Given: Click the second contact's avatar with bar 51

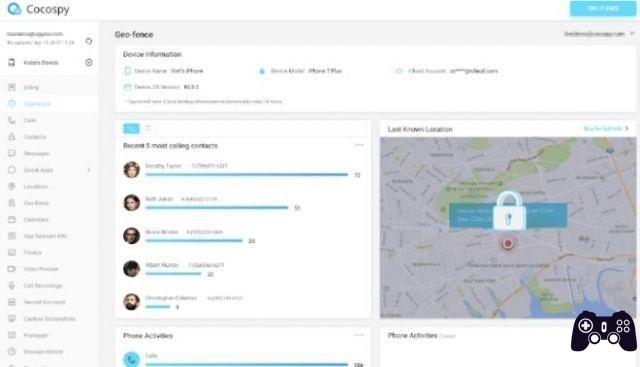Looking at the screenshot, I should pos(131,202).
